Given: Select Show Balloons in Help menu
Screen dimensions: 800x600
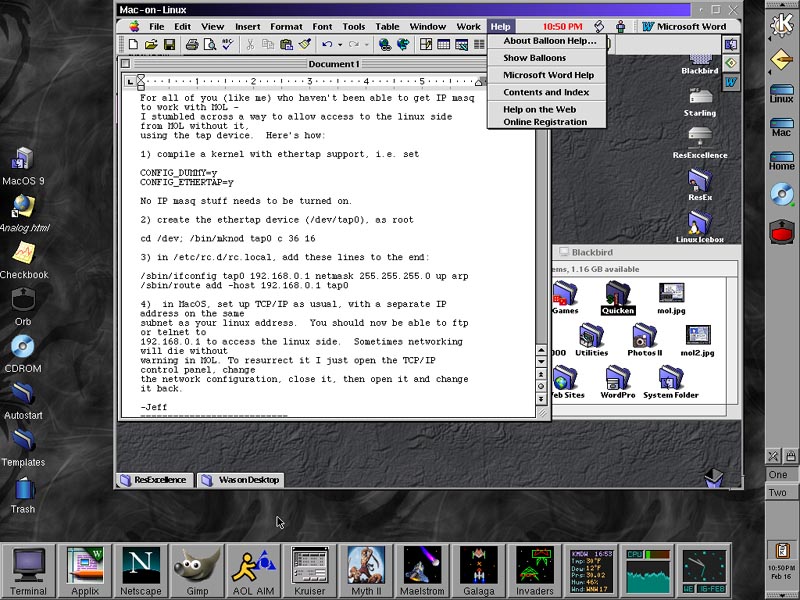Looking at the screenshot, I should (x=547, y=58).
